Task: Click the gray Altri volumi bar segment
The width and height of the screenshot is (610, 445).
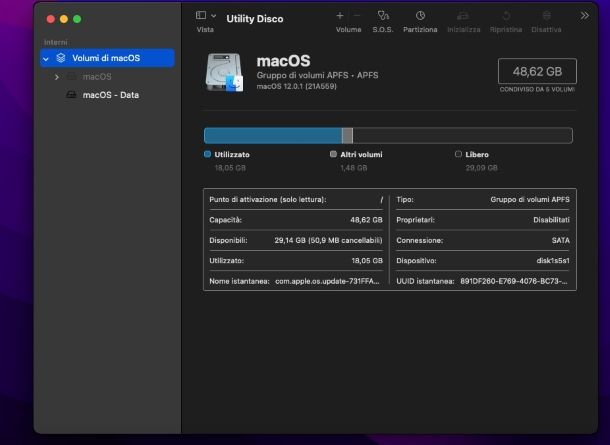Action: pyautogui.click(x=347, y=136)
